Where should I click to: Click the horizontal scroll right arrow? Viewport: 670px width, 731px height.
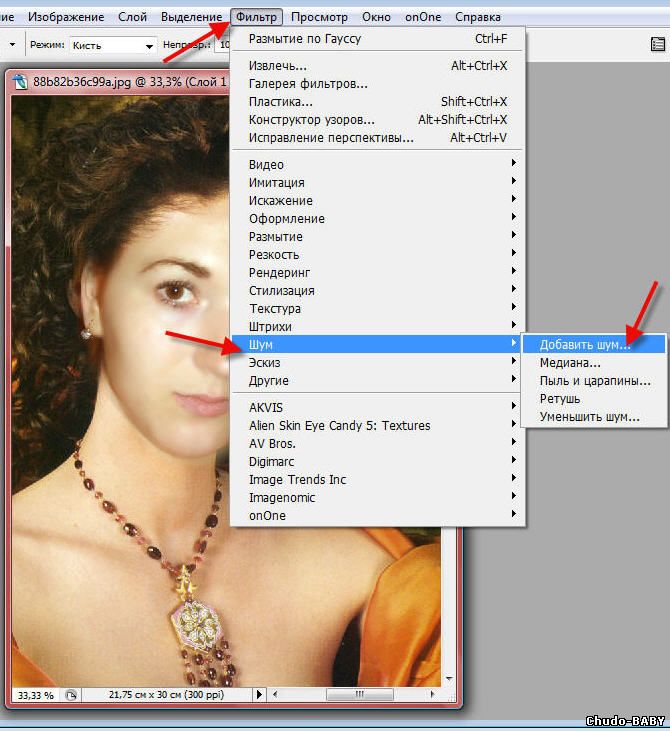[x=432, y=695]
